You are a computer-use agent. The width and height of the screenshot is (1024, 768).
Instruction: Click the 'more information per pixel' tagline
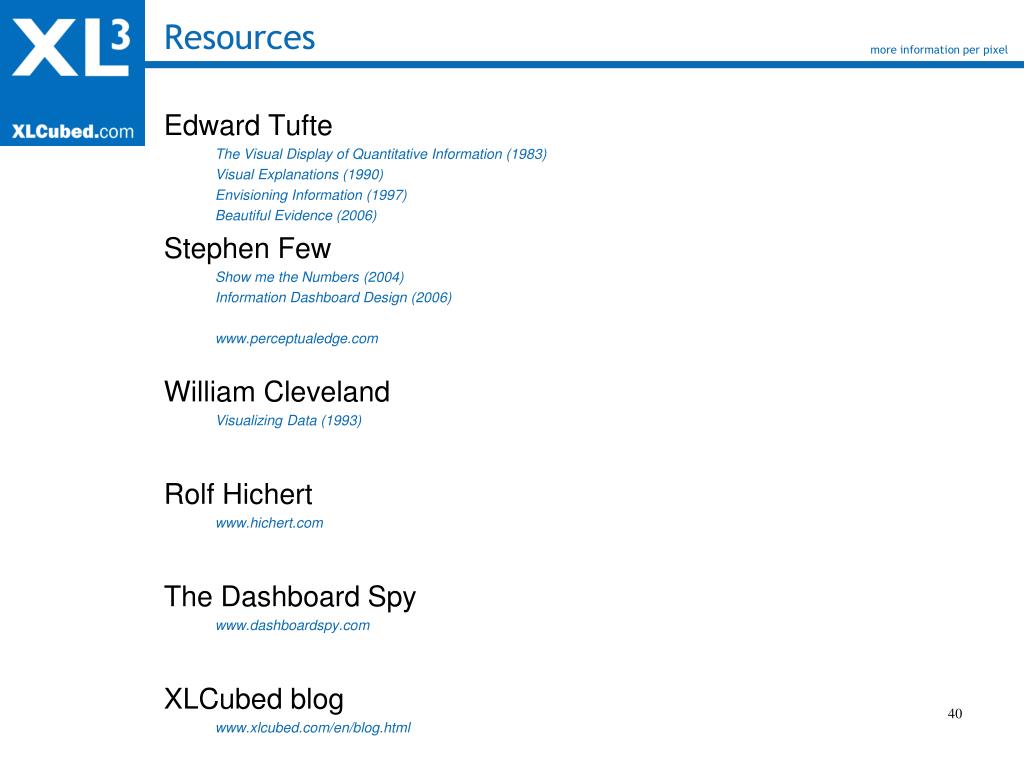click(938, 50)
